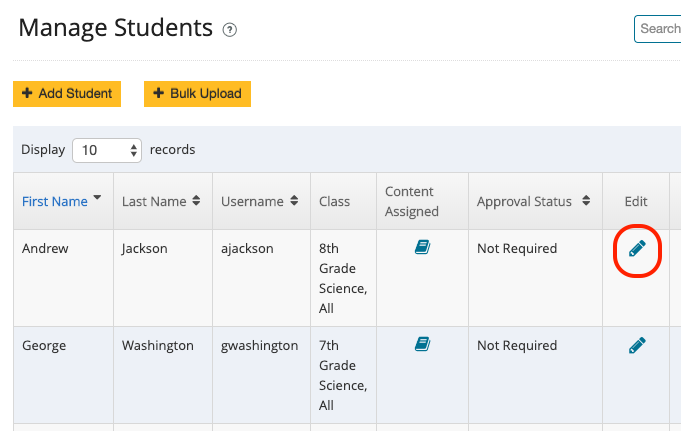Viewport: 681px width, 431px height.
Task: Open the Display records count dropdown
Action: point(108,150)
